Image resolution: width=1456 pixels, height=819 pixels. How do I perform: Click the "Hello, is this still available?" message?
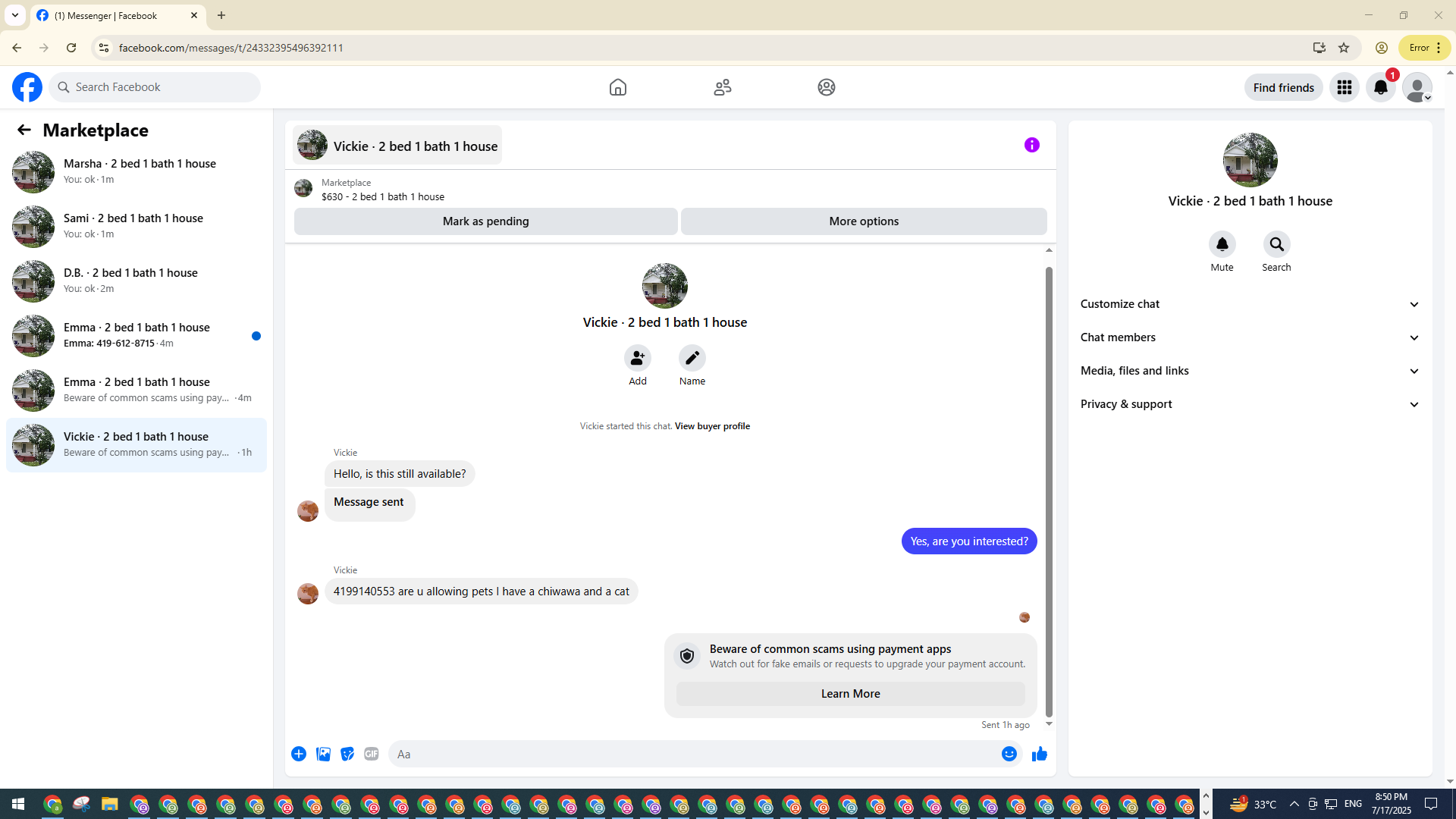tap(400, 474)
